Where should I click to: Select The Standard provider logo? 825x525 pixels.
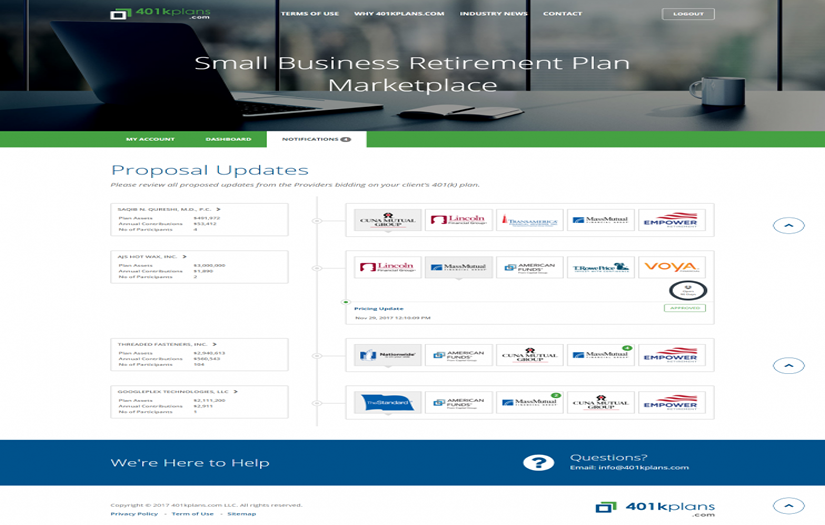(388, 402)
